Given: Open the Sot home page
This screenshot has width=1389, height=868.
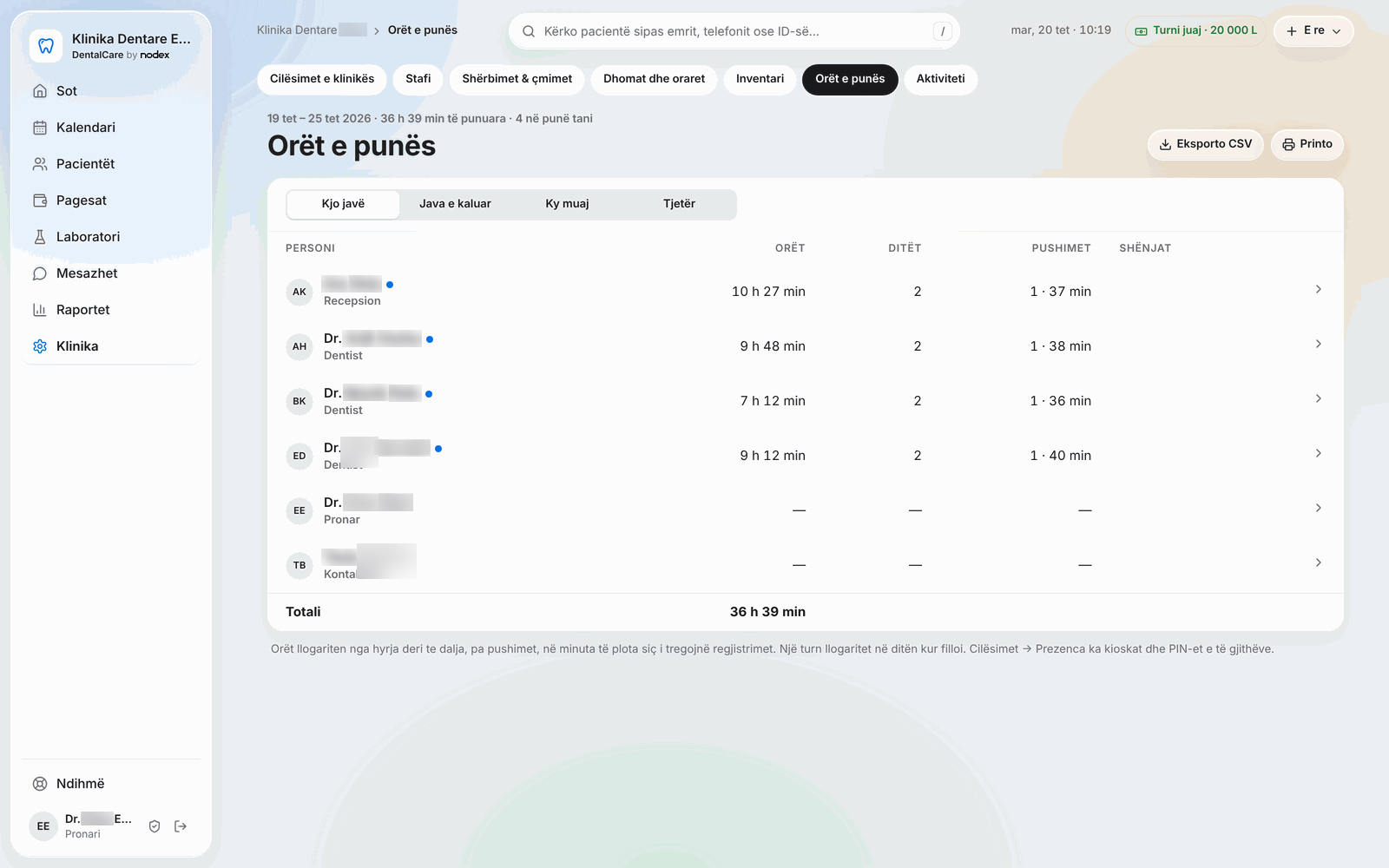Looking at the screenshot, I should (x=111, y=91).
